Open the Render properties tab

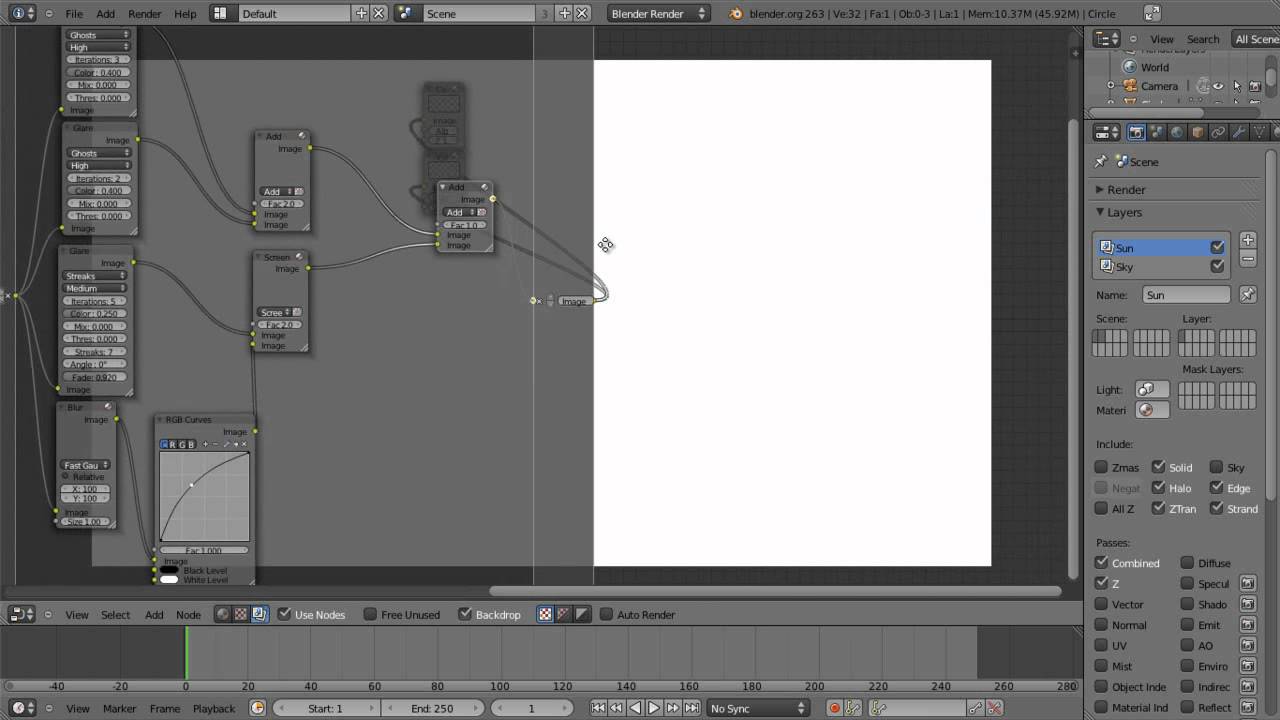pos(1136,132)
